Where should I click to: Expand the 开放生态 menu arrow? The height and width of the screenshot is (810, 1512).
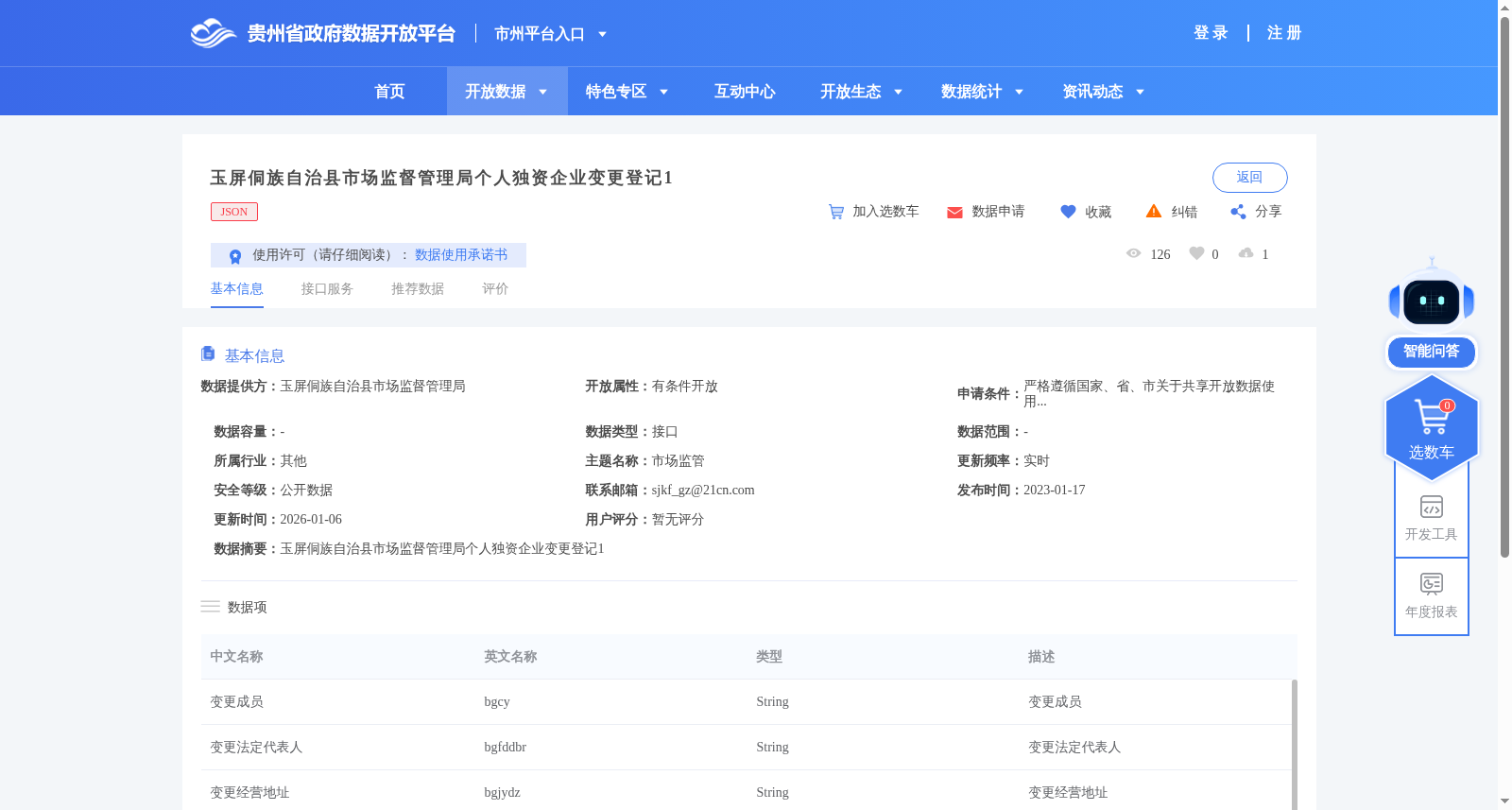pos(898,92)
